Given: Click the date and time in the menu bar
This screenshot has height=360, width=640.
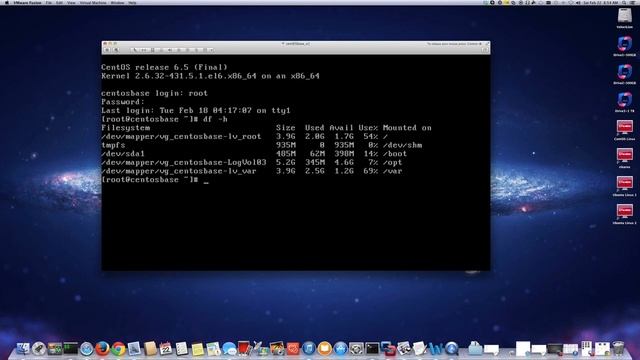Looking at the screenshot, I should [600, 2].
